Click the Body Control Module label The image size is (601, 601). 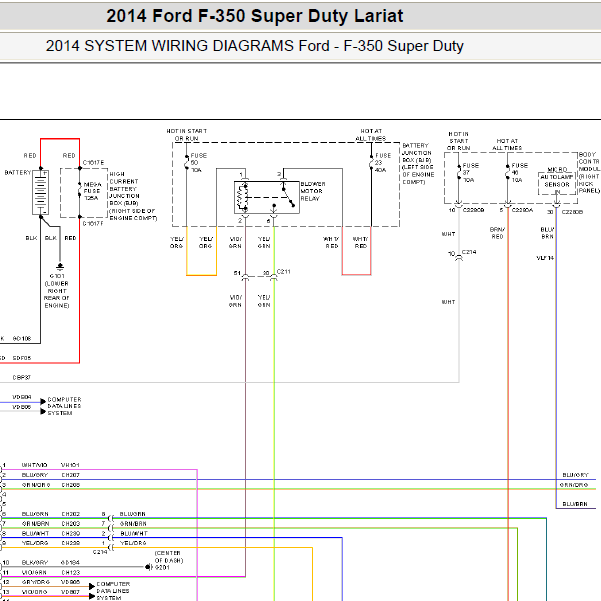(x=589, y=172)
